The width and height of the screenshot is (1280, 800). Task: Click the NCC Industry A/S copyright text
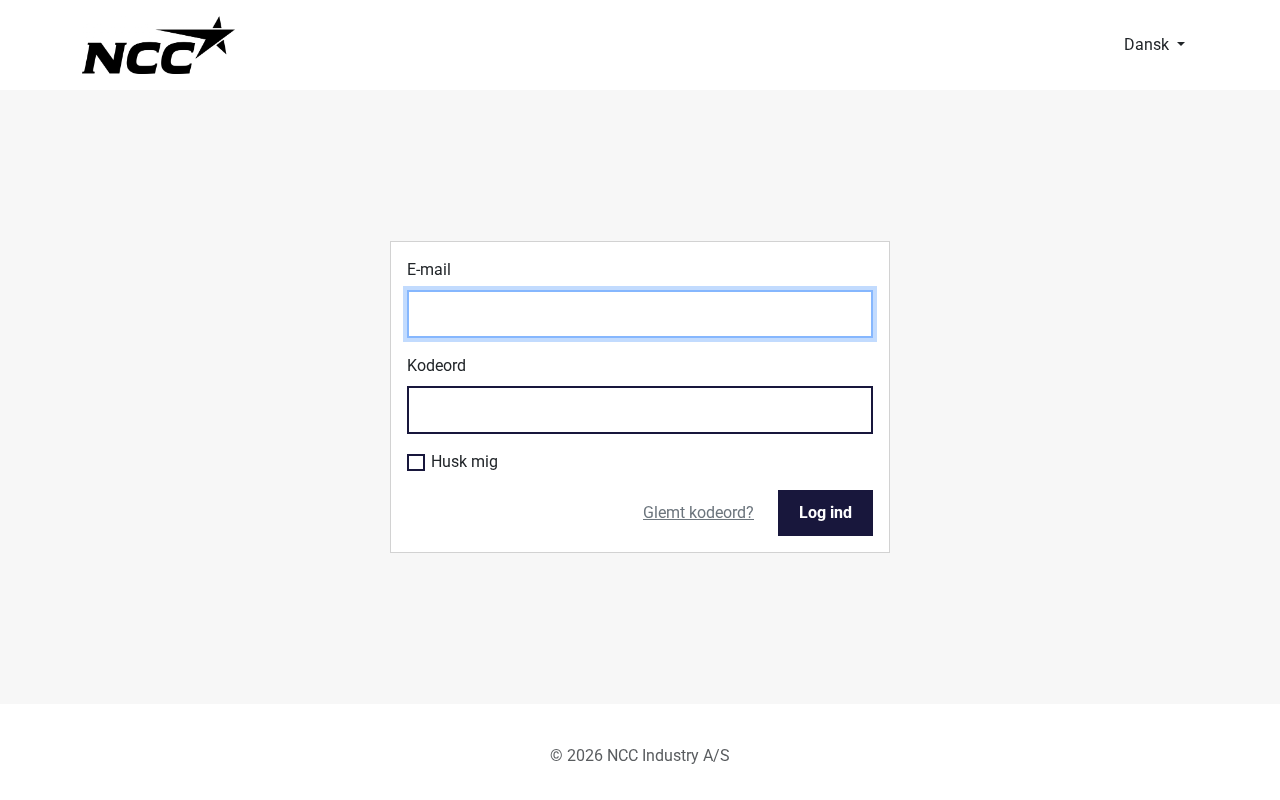click(640, 756)
